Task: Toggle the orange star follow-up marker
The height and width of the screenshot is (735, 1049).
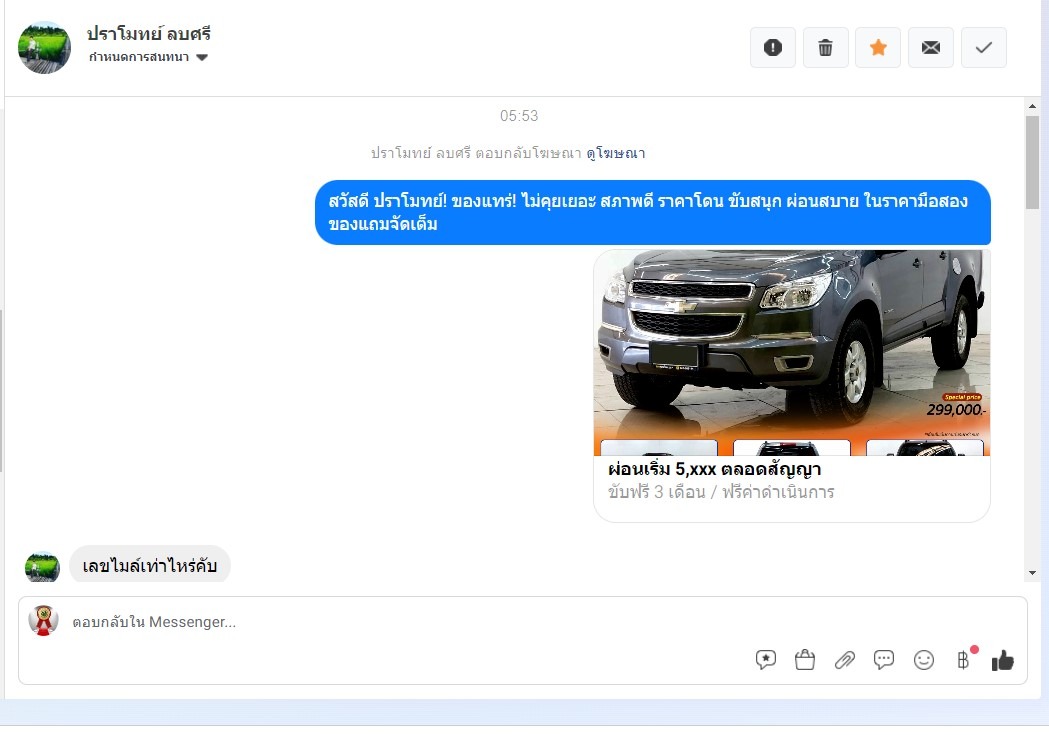Action: (878, 47)
